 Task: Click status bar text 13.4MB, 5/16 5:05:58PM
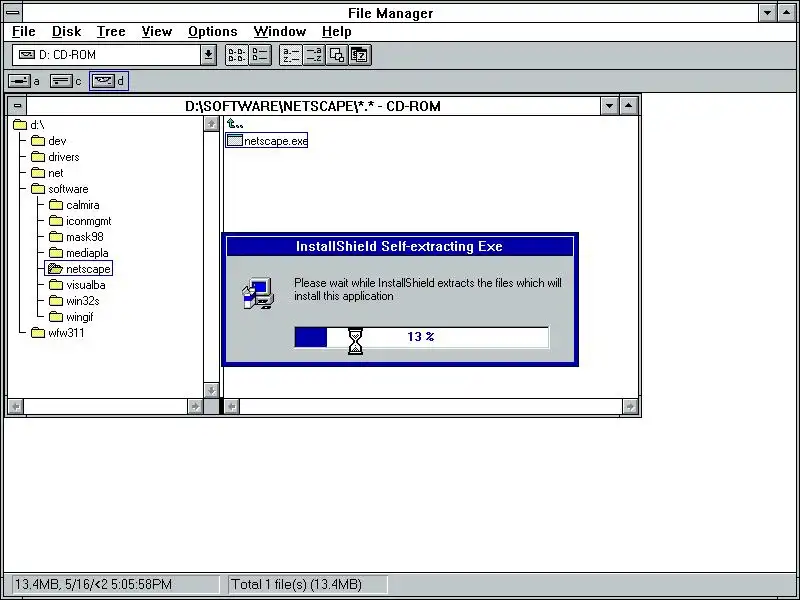click(x=93, y=584)
